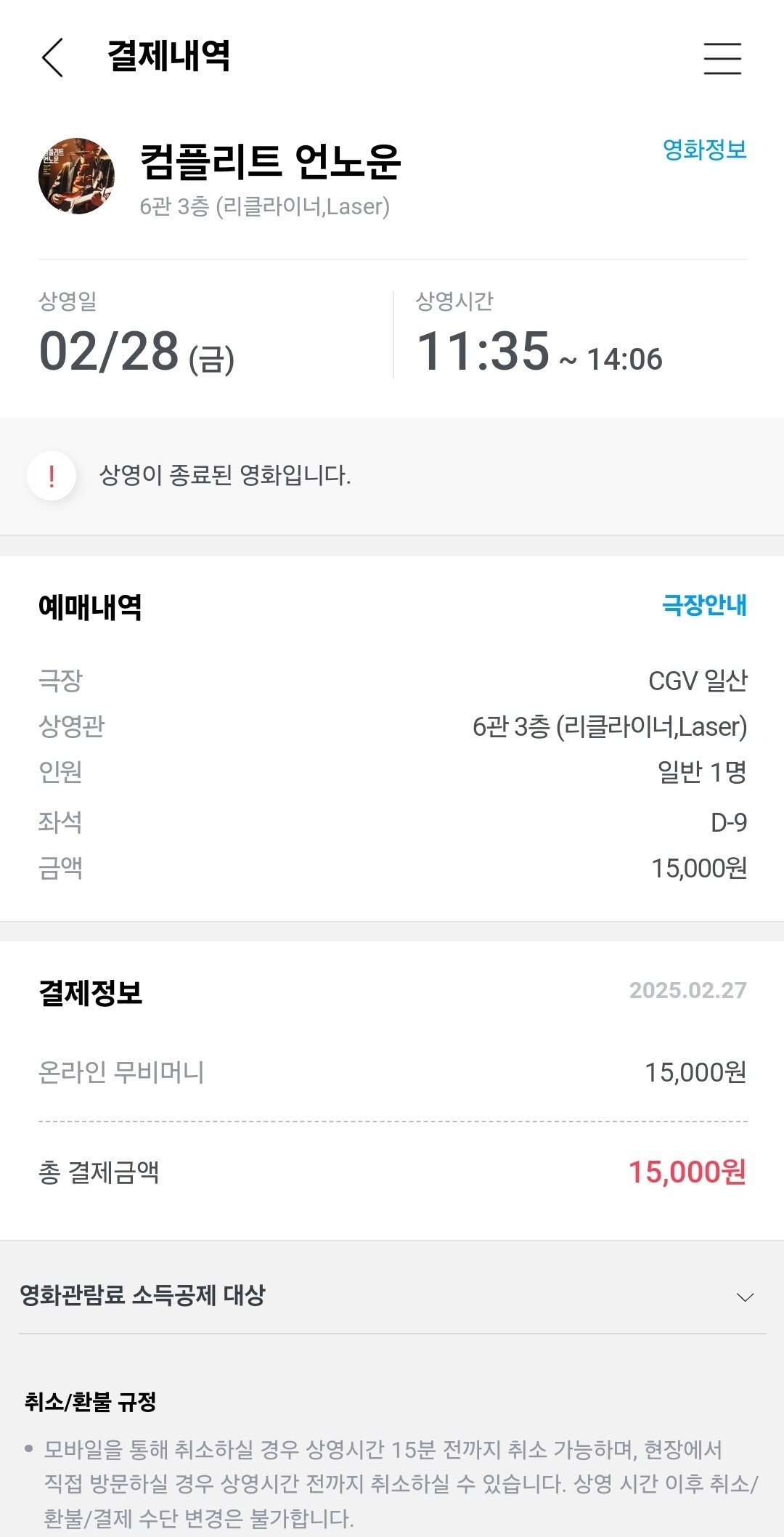Tap the red total amount 15,000원
Screen dimensions: 784x1537
(x=687, y=1172)
